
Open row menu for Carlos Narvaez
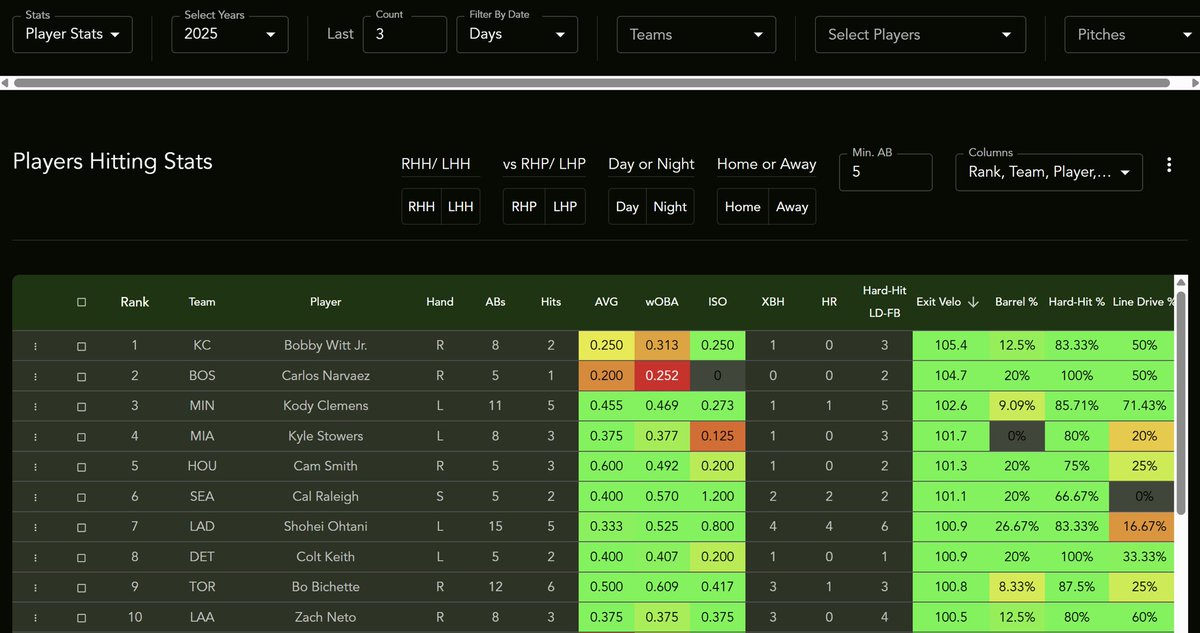pyautogui.click(x=35, y=376)
